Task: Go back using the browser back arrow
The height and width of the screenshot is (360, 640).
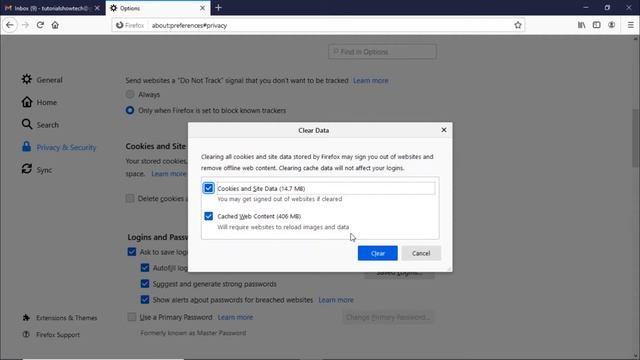Action: (10, 25)
